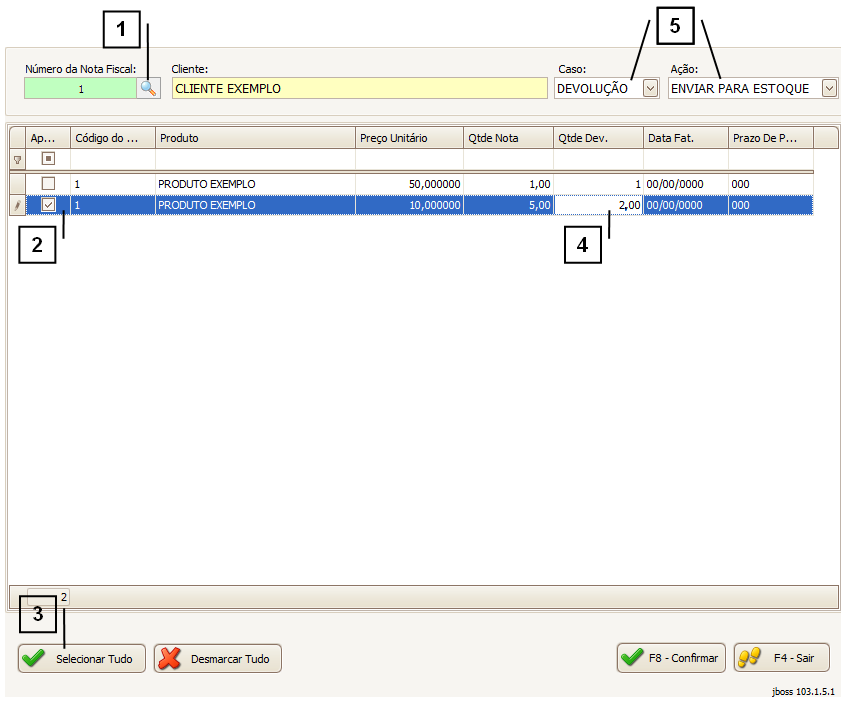This screenshot has height=702, width=845.
Task: Click the Qtde Nota column header
Action: (x=508, y=138)
